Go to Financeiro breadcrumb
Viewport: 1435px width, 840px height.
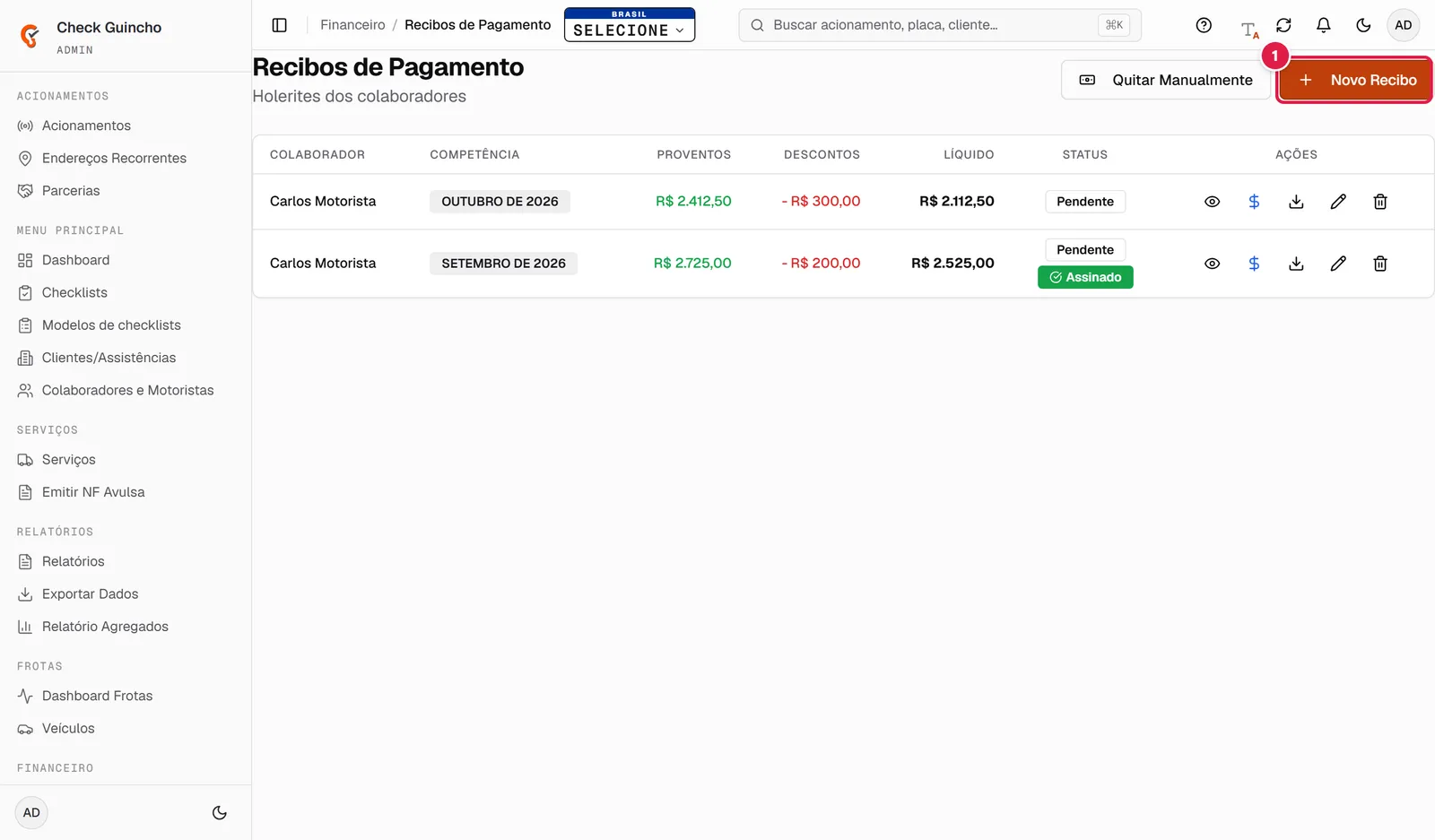352,25
